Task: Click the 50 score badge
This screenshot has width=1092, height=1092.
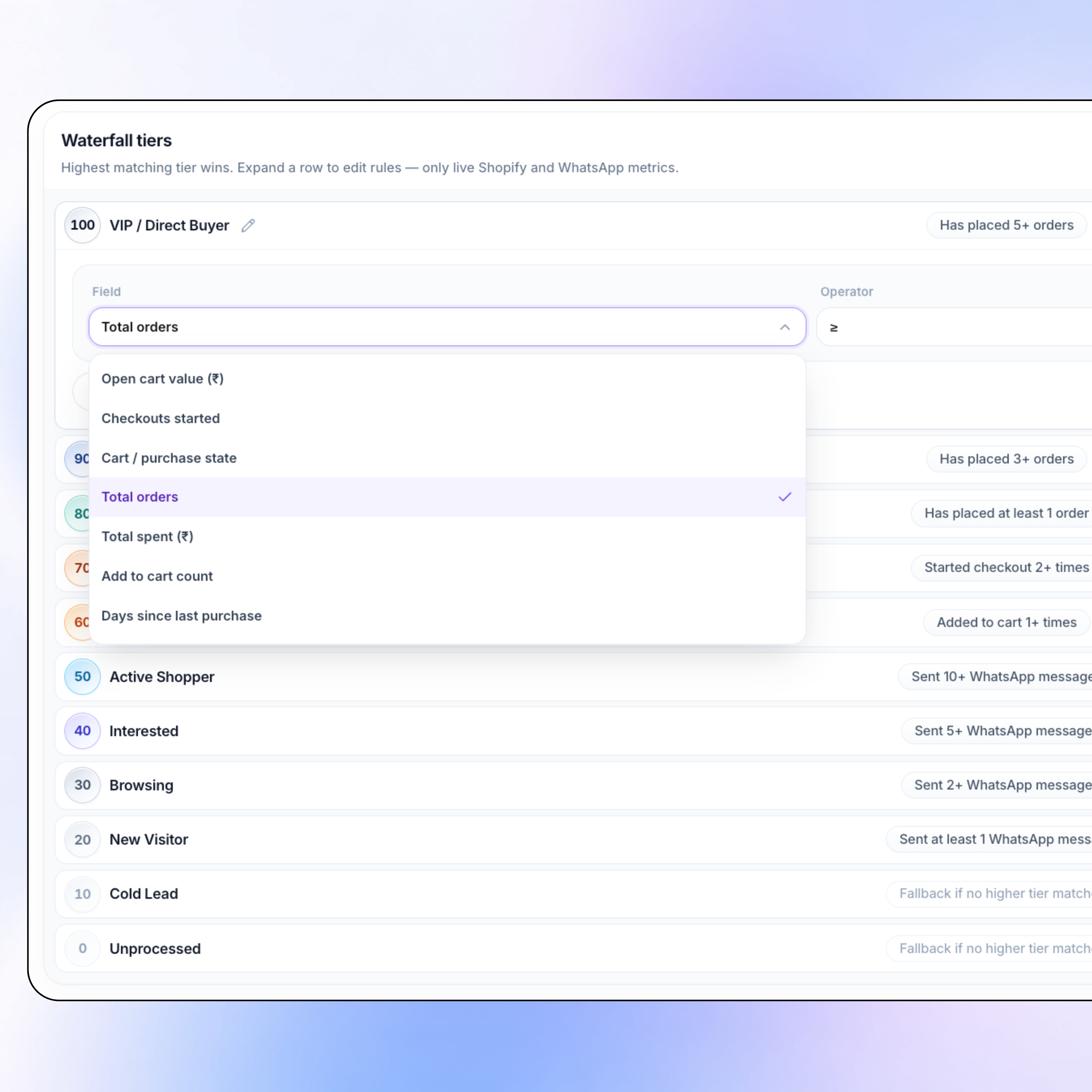Action: pyautogui.click(x=83, y=677)
